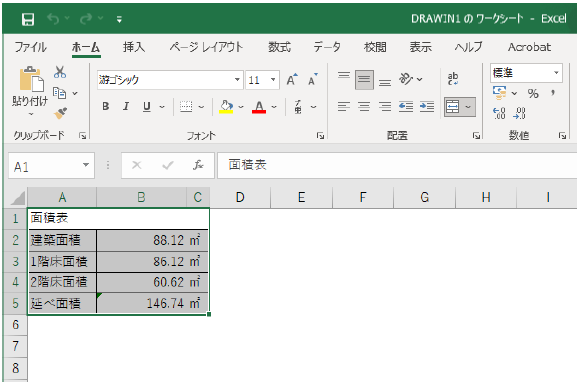Image resolution: width=578 pixels, height=382 pixels.
Task: Click the 貼り付け paste clipboard icon
Action: (x=31, y=79)
